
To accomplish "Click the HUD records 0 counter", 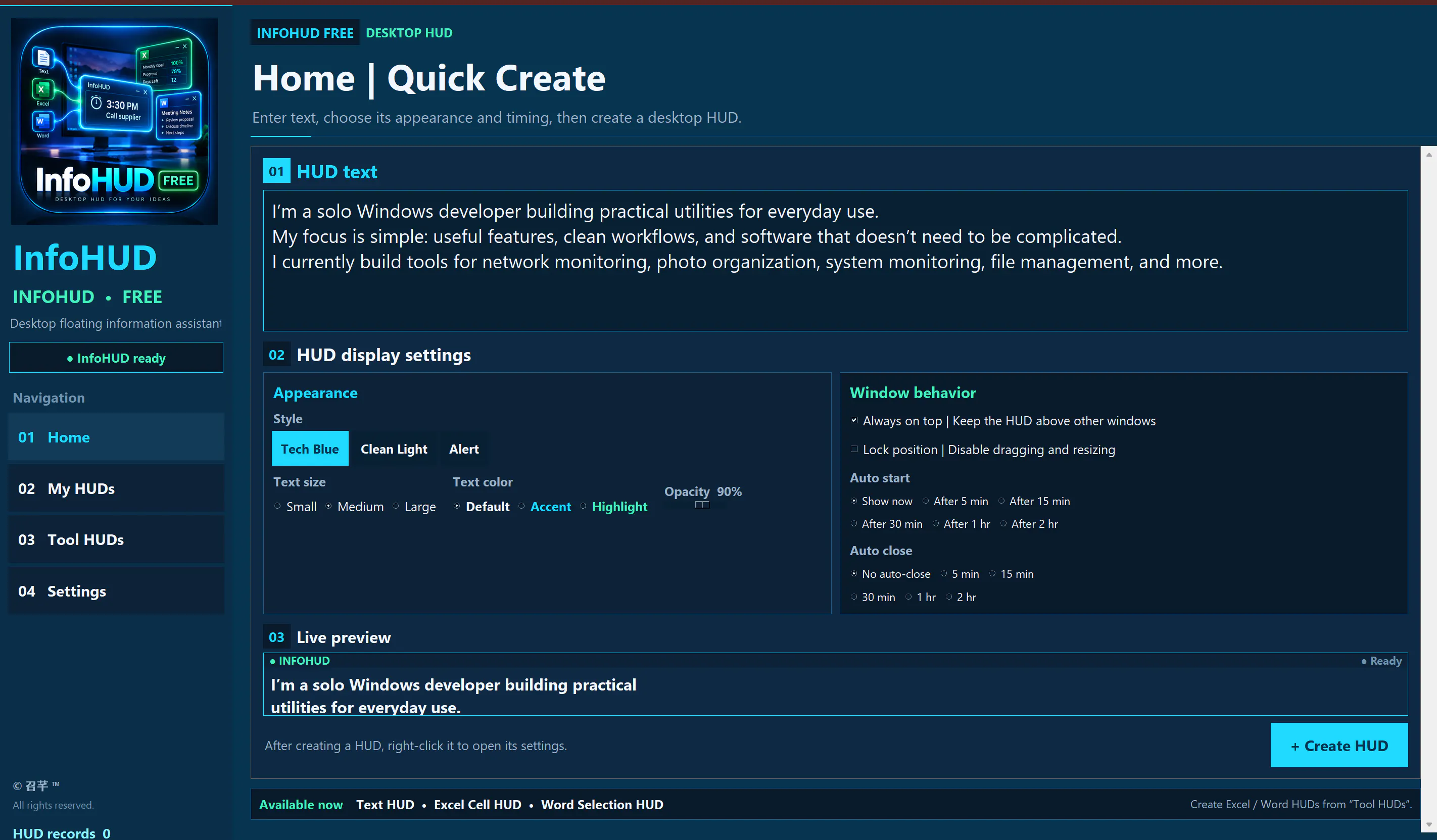I will pos(62,832).
